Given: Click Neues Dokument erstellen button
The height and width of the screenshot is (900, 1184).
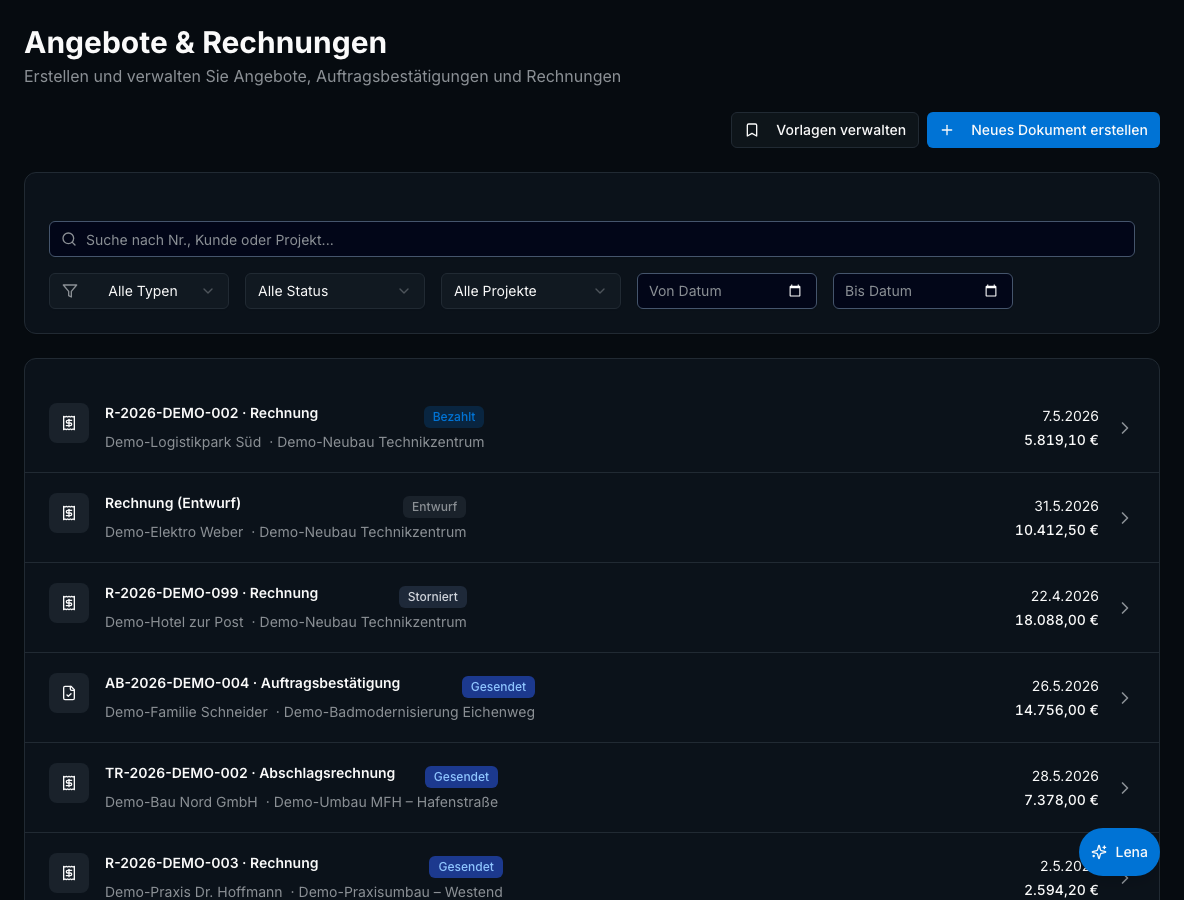Looking at the screenshot, I should (1043, 130).
